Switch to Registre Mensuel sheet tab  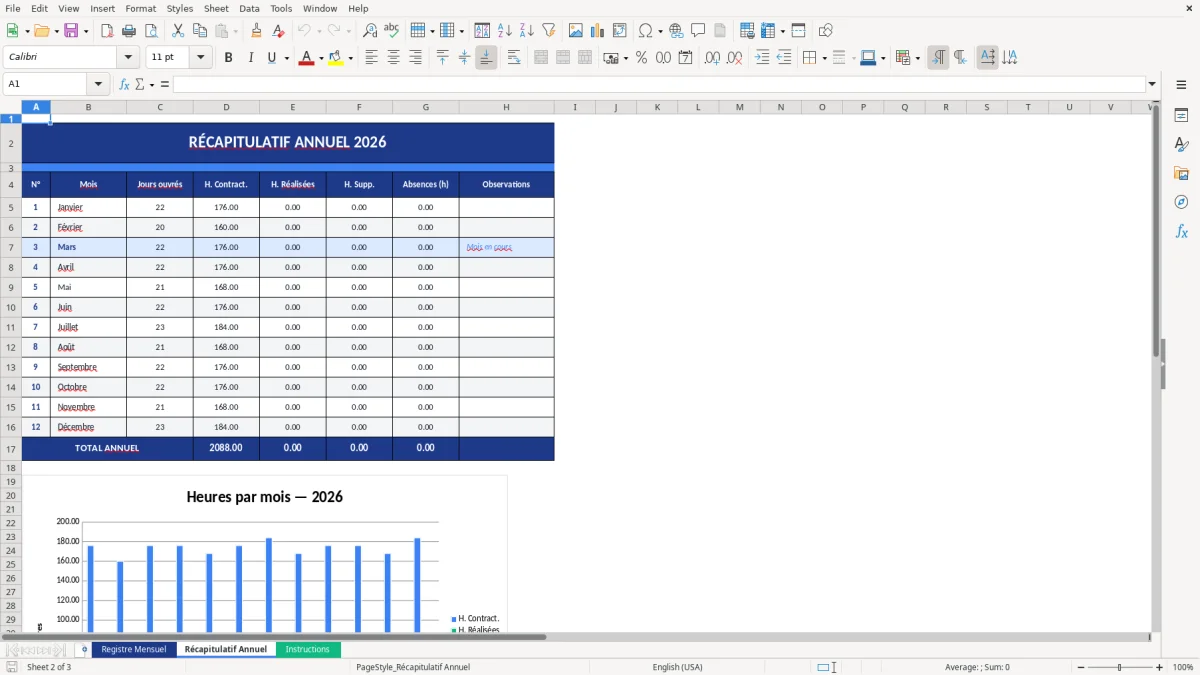[134, 649]
